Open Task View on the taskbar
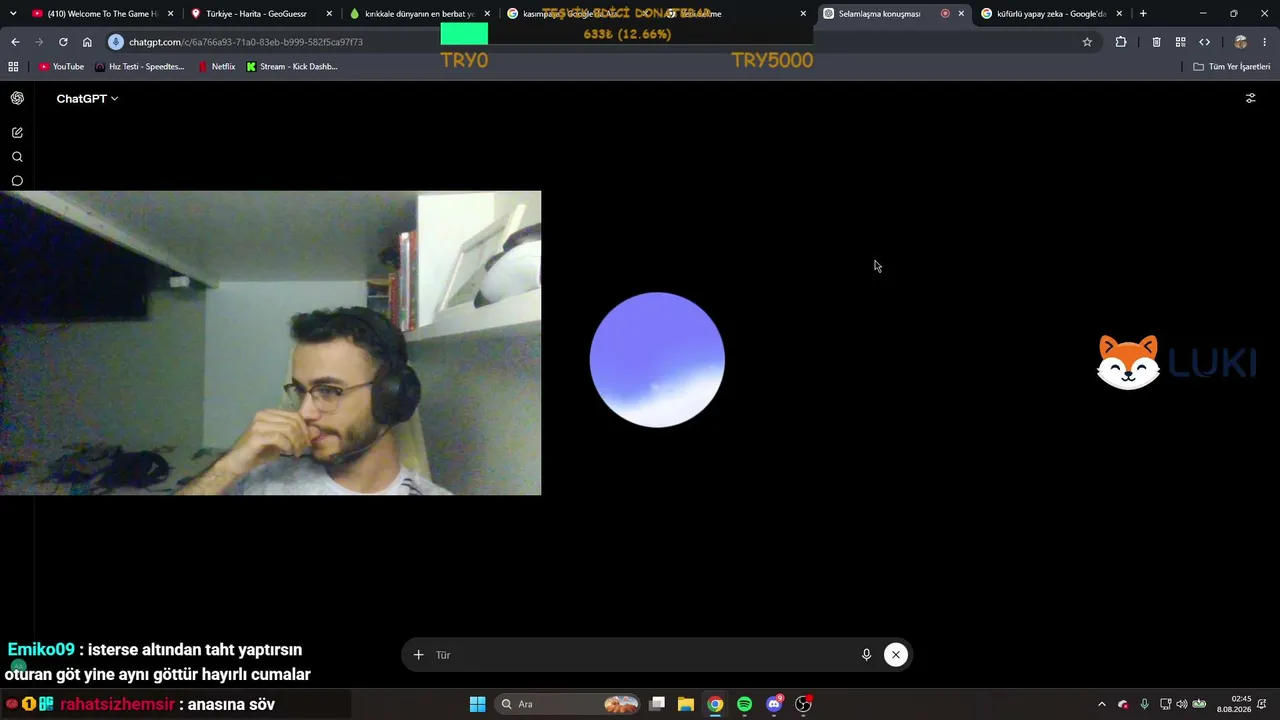Viewport: 1280px width, 720px height. 657,704
